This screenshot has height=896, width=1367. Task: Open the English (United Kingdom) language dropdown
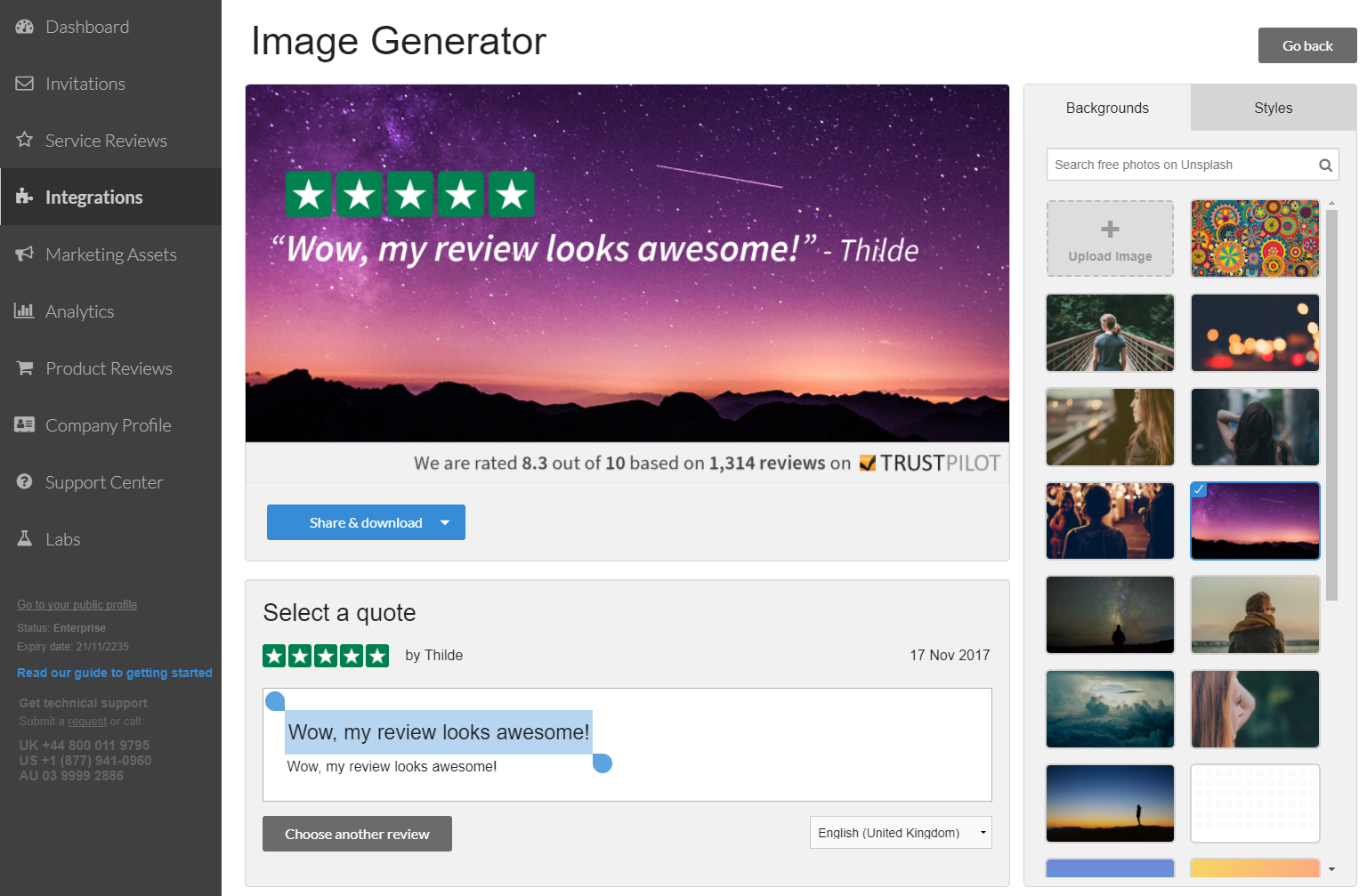coord(901,833)
